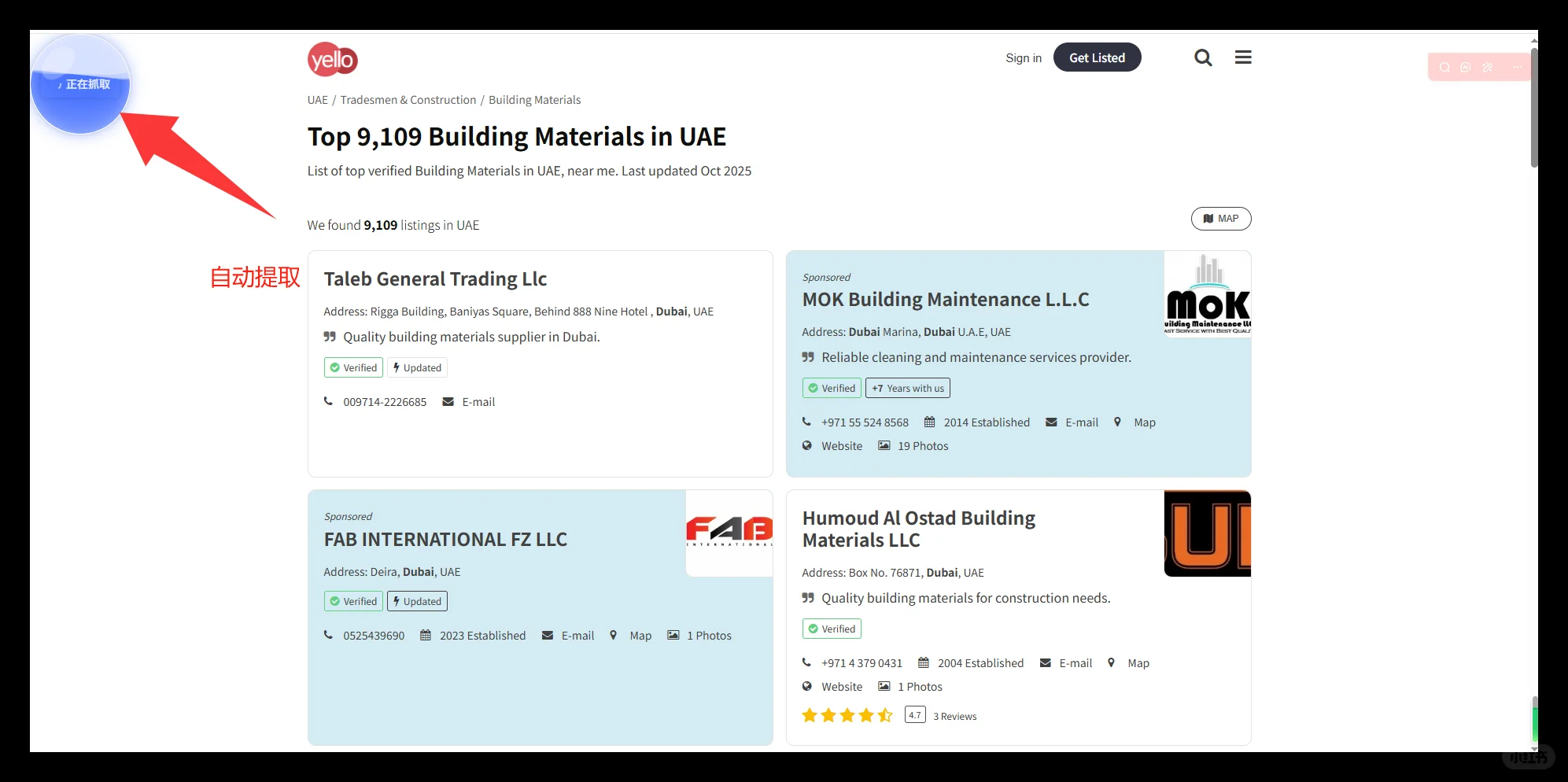Click the heading "Top 9,109 Building Materials in UAE"
The height and width of the screenshot is (782, 1568).
(517, 137)
